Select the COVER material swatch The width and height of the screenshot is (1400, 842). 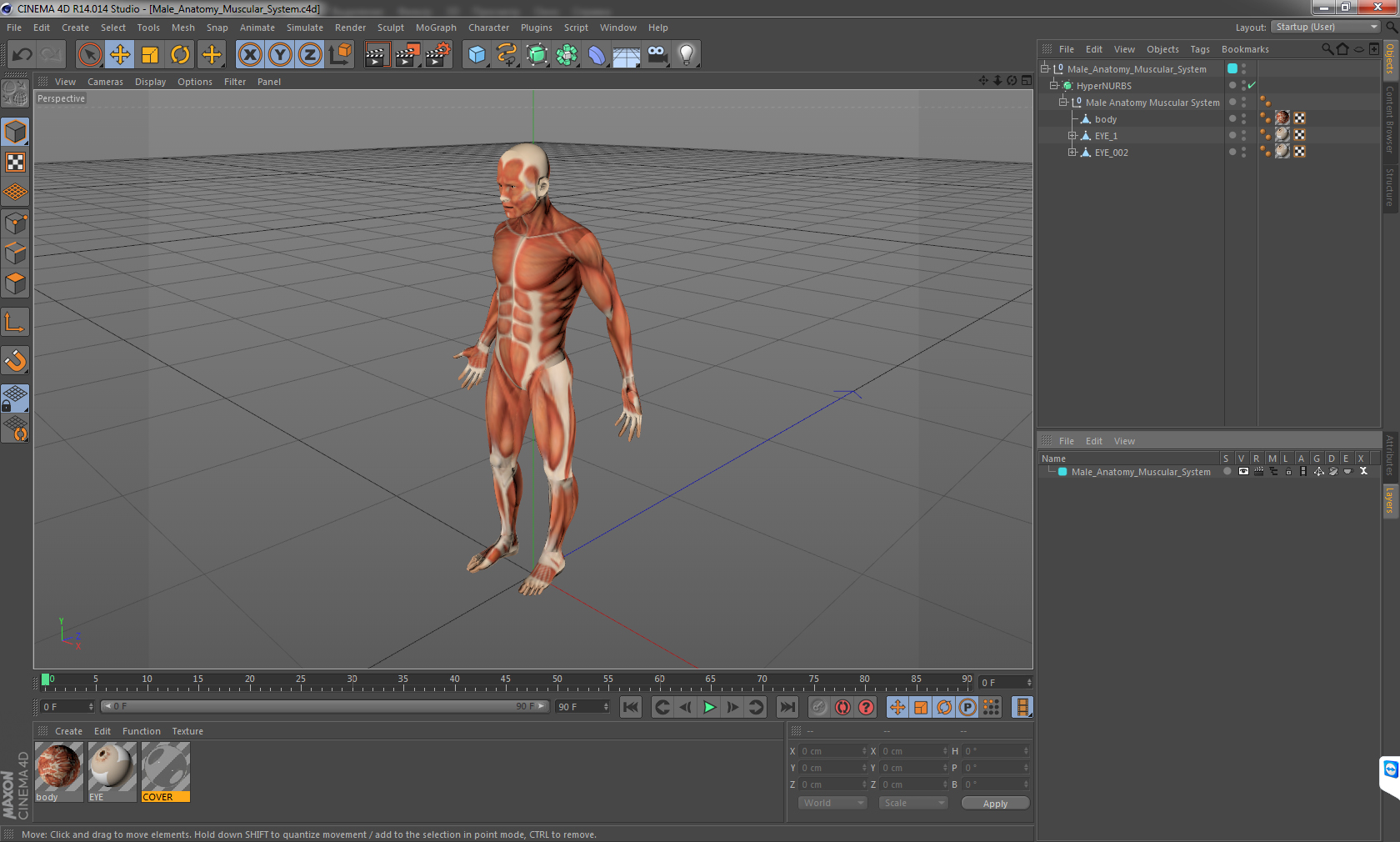[x=166, y=773]
